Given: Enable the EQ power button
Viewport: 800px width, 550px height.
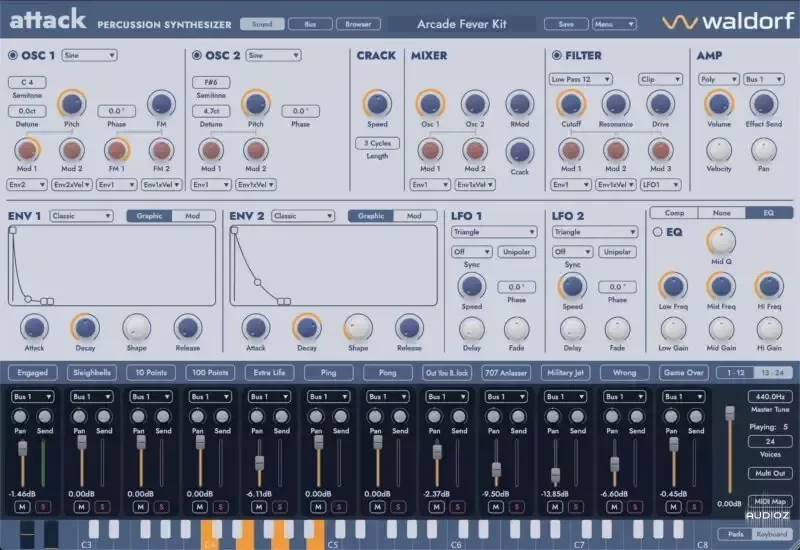Looking at the screenshot, I should (658, 232).
